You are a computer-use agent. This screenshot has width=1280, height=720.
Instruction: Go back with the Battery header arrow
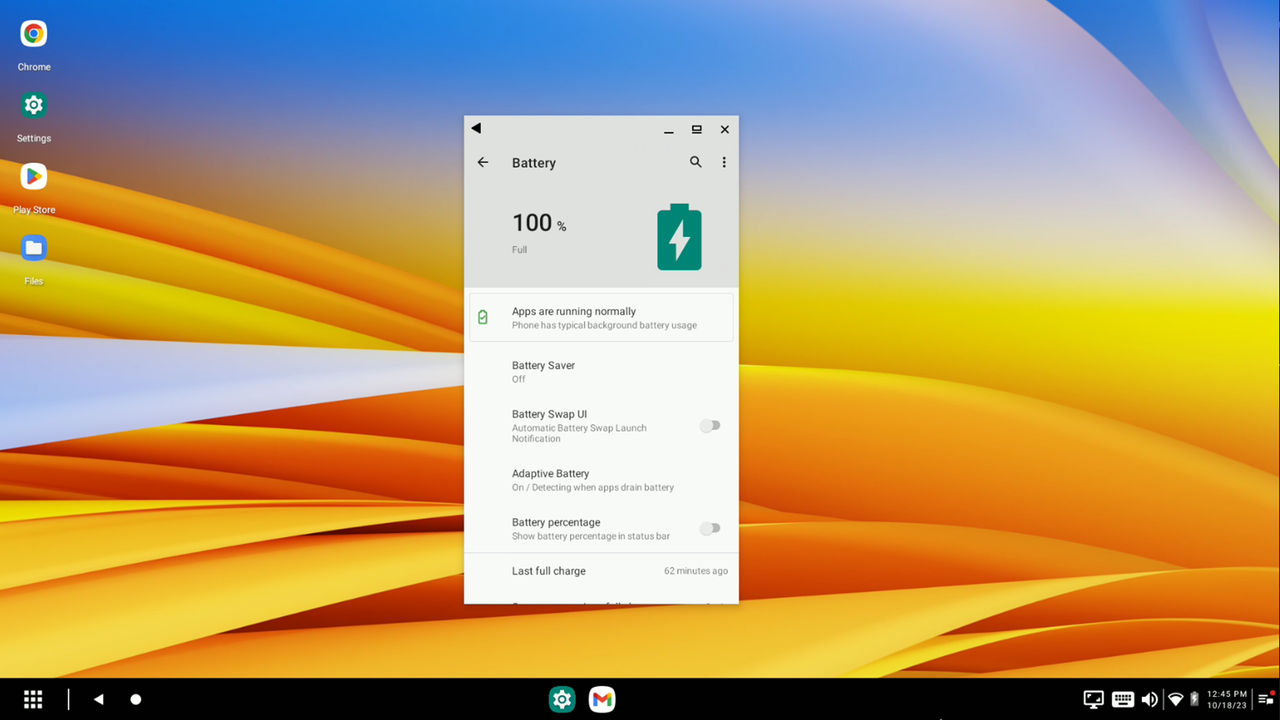[483, 162]
